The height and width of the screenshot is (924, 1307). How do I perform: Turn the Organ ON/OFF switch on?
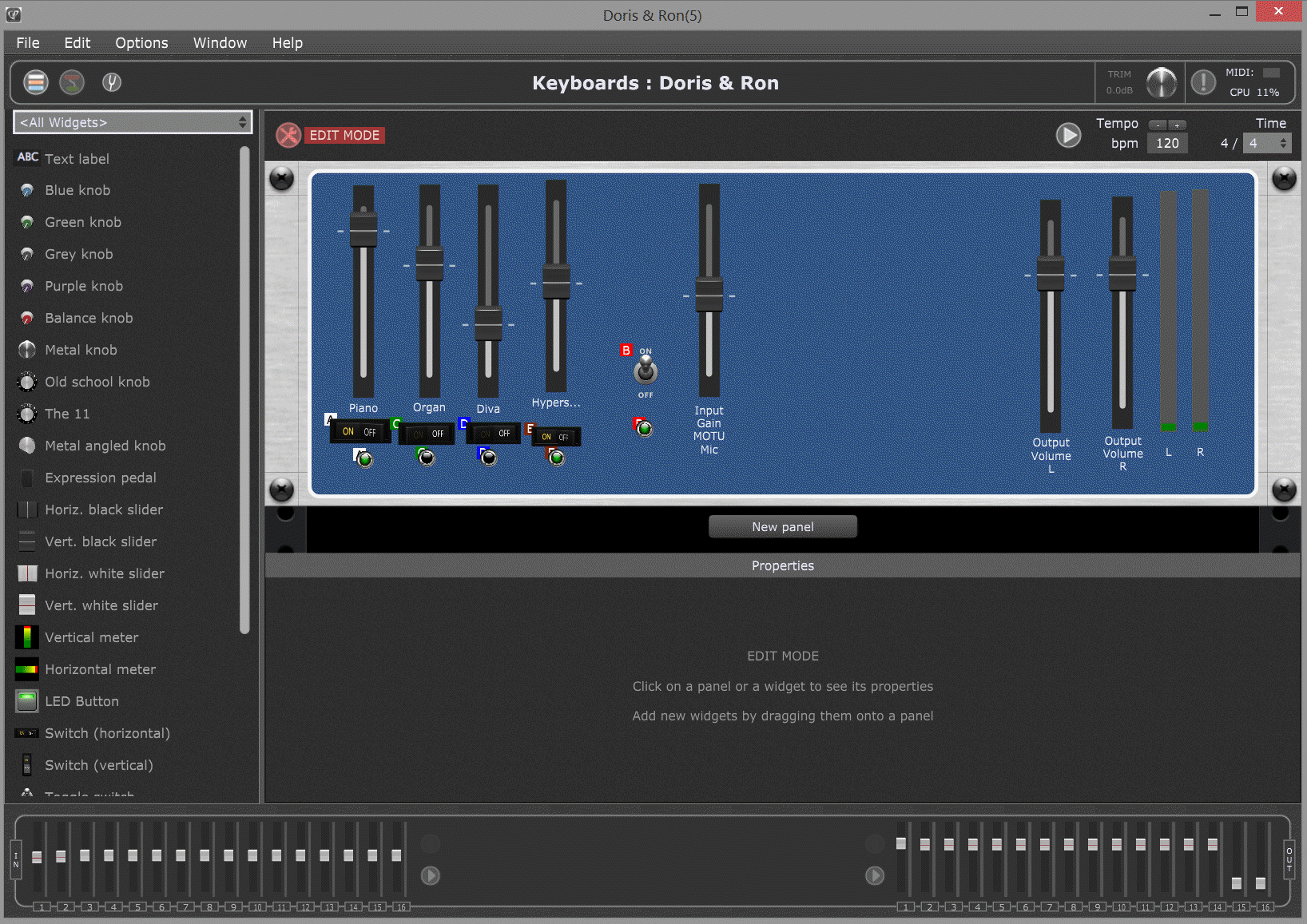coord(416,434)
